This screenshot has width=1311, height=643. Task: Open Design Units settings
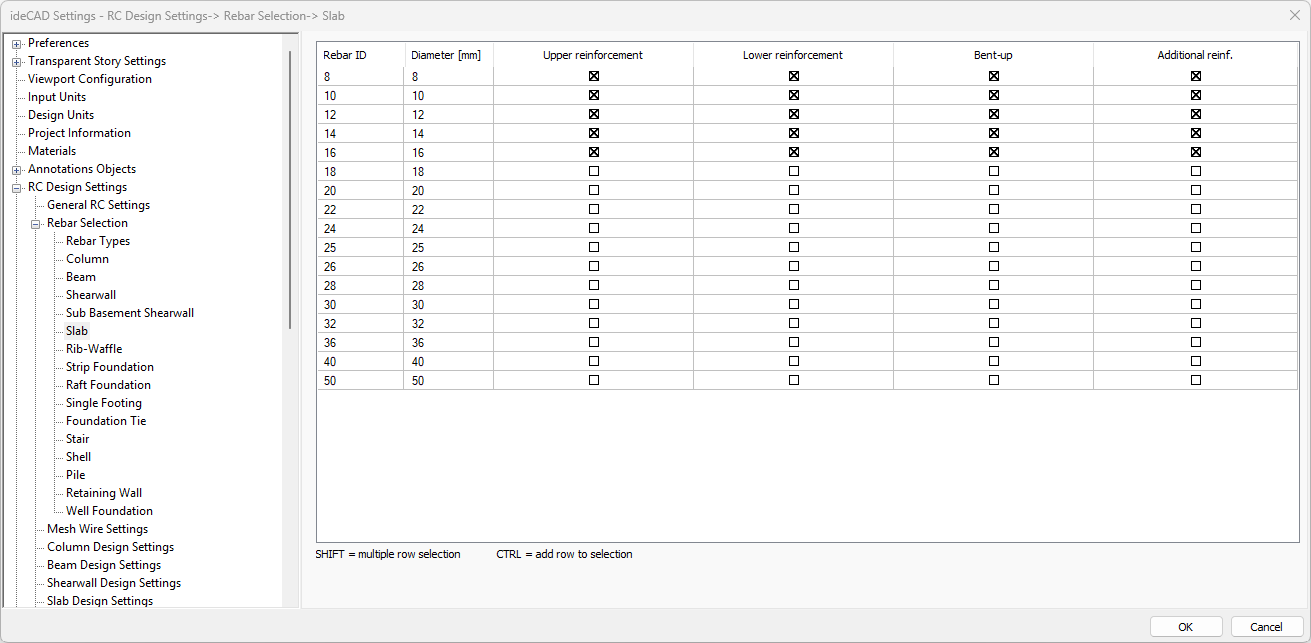click(x=61, y=115)
